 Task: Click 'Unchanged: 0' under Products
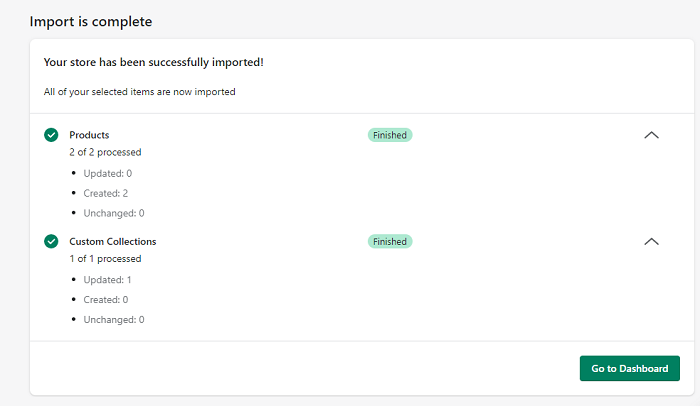(x=114, y=213)
